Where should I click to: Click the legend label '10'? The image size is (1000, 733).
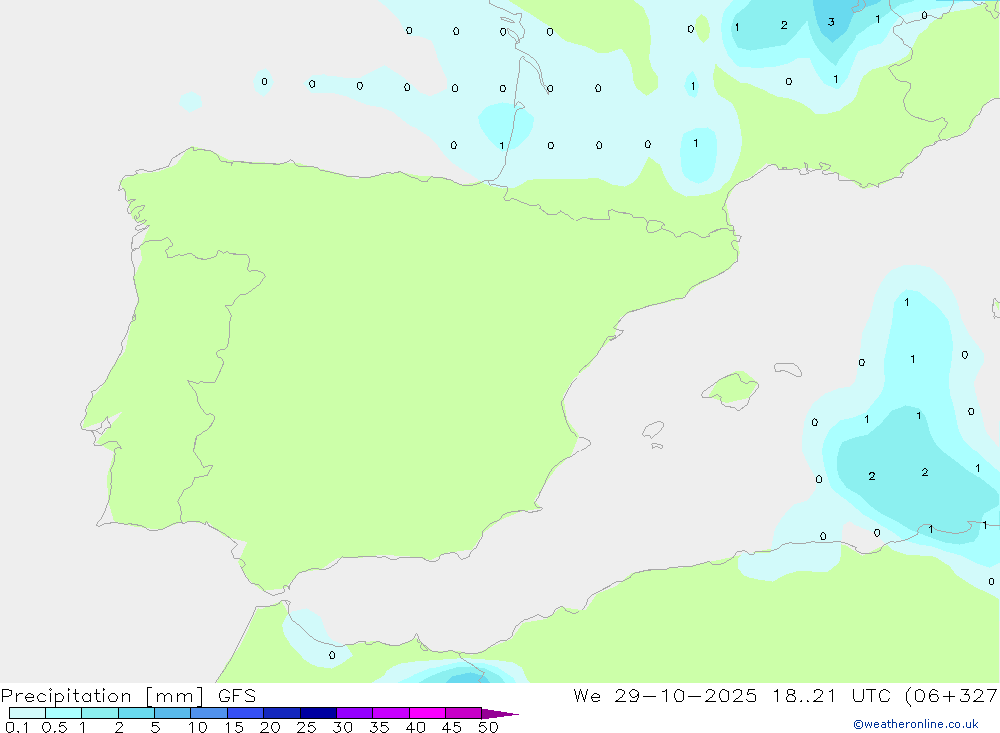198,727
